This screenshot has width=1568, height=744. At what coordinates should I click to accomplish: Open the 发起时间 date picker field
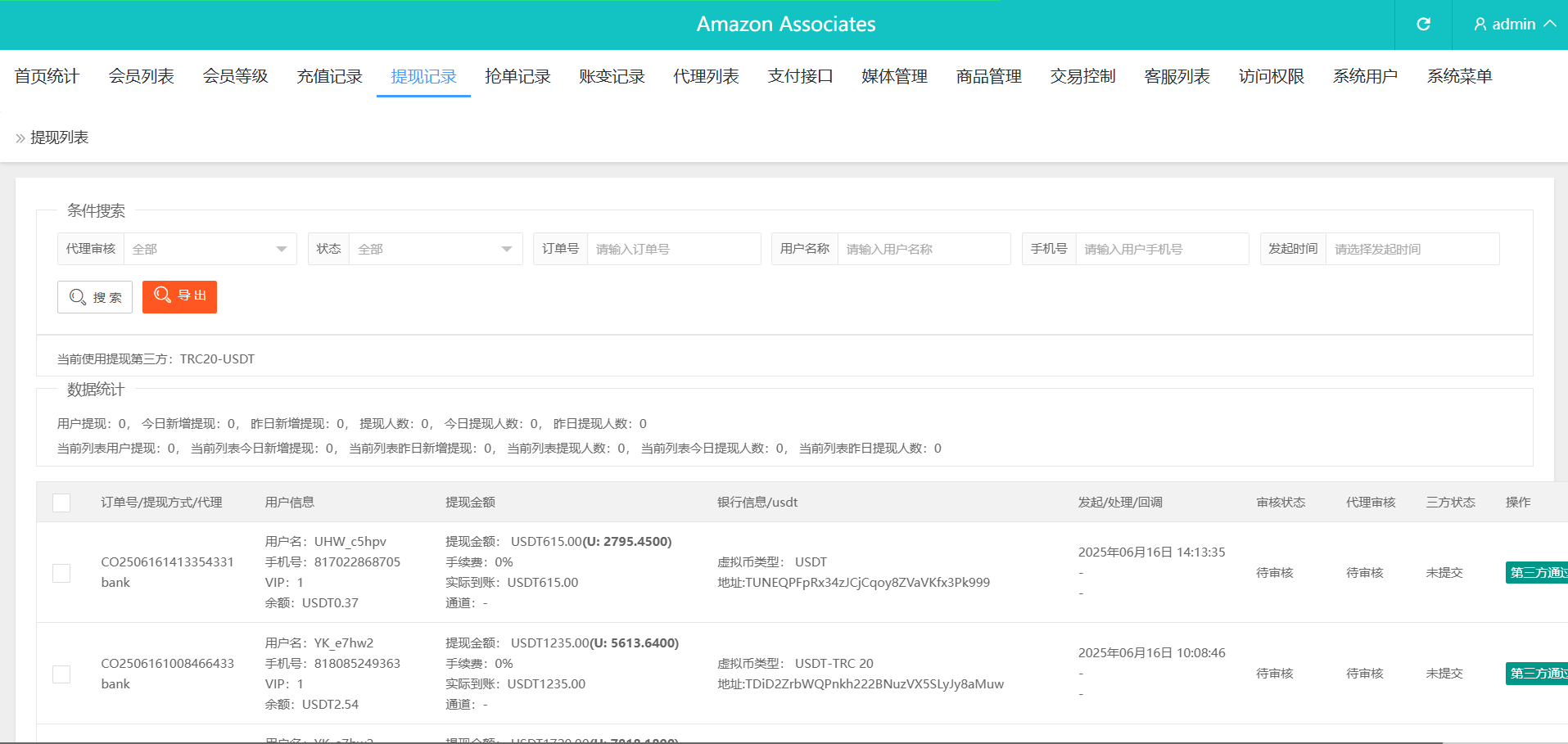click(1412, 249)
